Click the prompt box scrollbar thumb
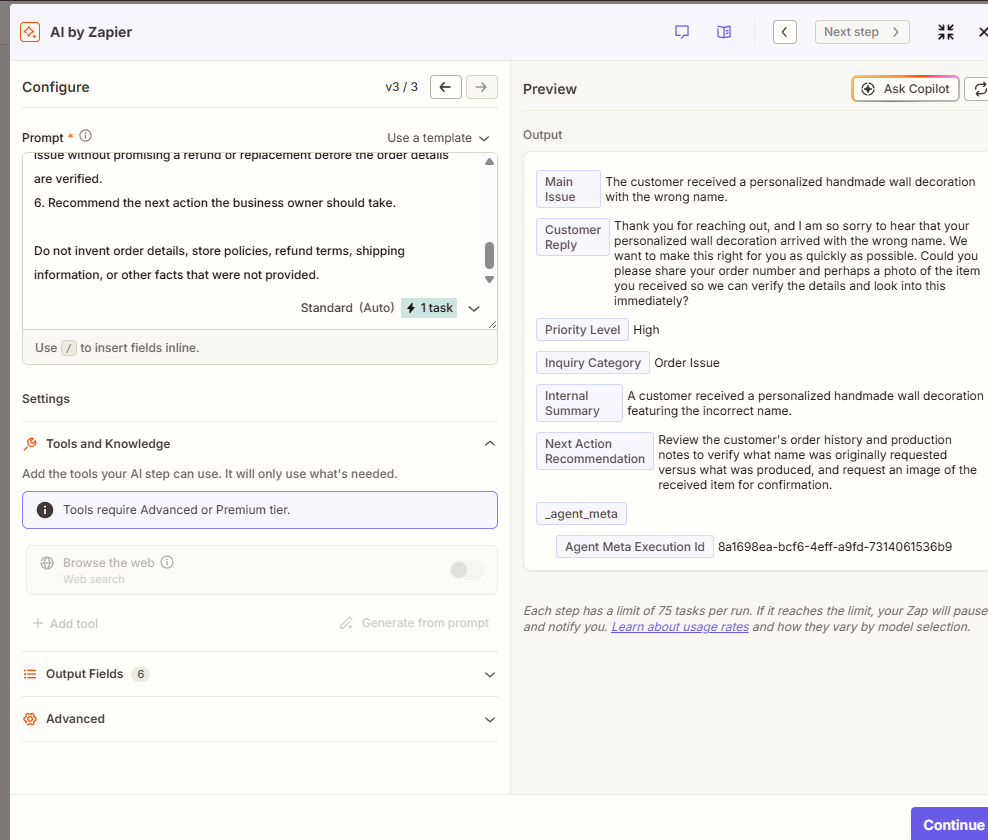This screenshot has width=988, height=840. (489, 255)
